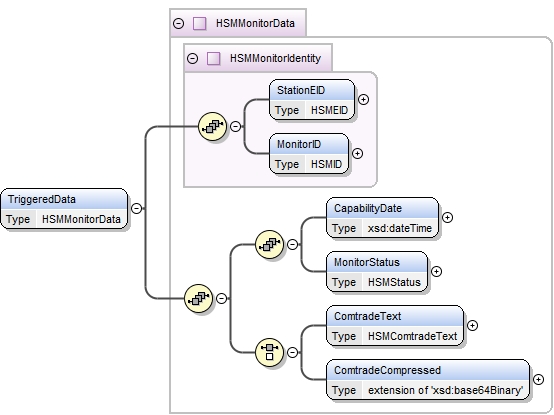
Task: Click the sequence icon branching to CapabilityDate
Action: point(269,244)
